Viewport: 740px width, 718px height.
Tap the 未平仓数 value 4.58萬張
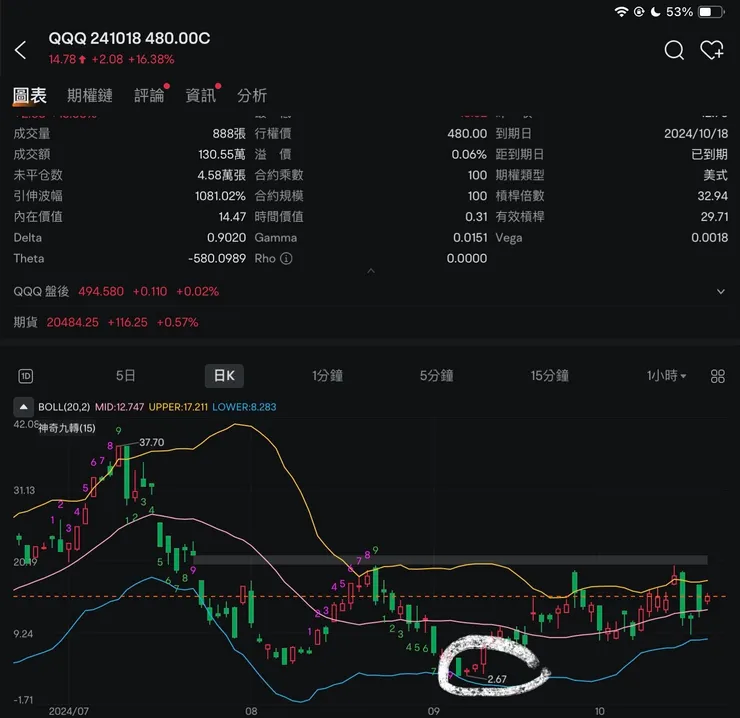(222, 175)
